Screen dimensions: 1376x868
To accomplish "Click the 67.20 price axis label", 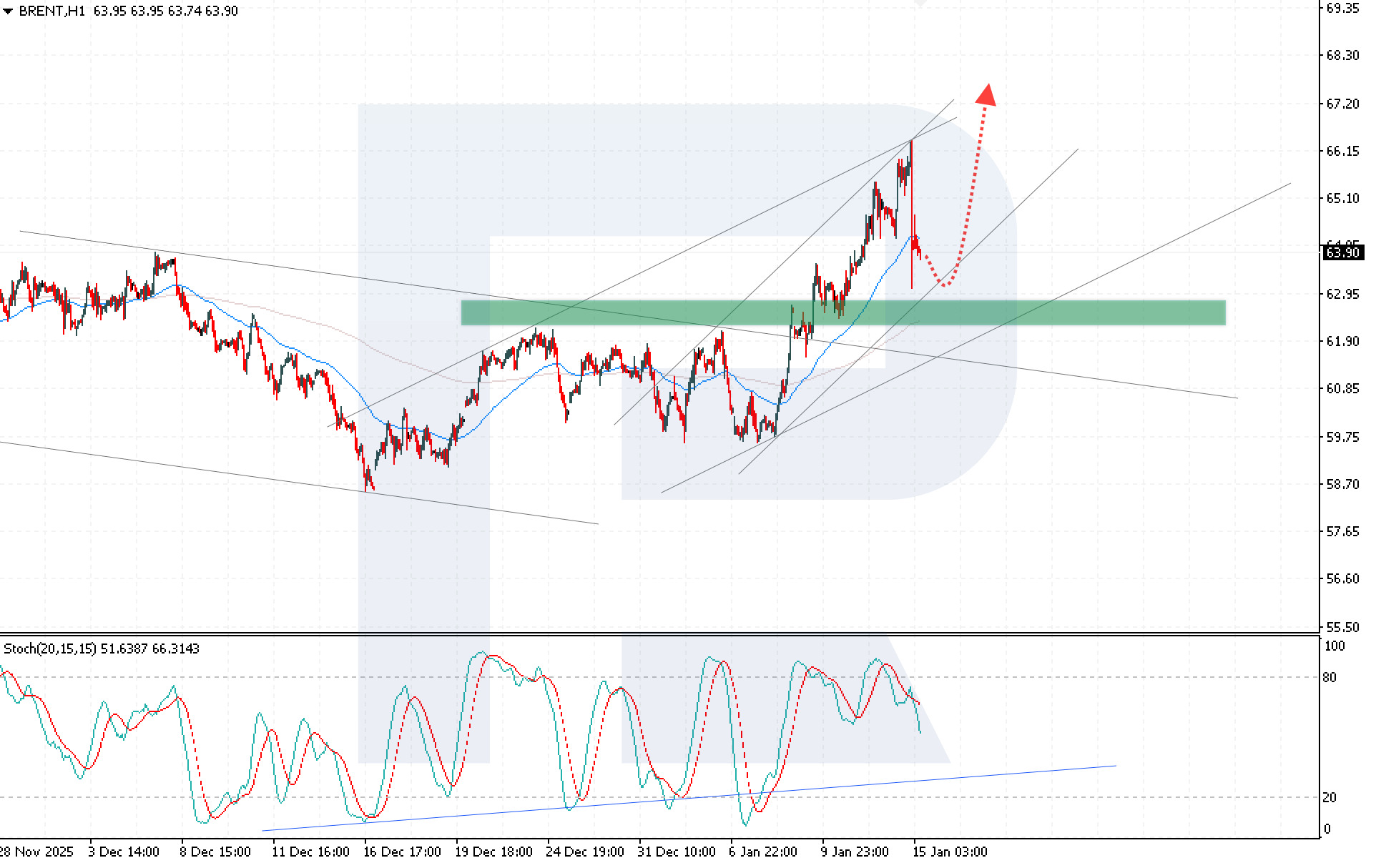I will click(1342, 104).
